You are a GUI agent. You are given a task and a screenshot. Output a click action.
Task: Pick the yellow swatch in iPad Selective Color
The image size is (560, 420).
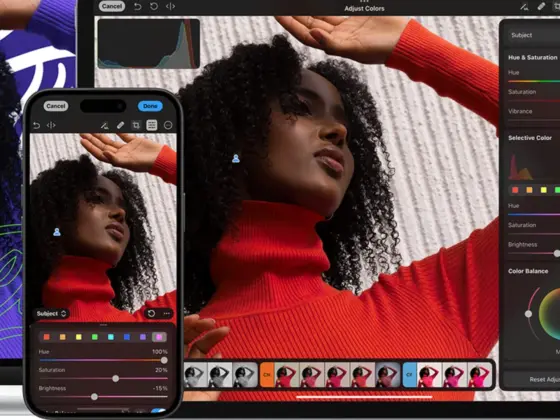click(x=544, y=190)
